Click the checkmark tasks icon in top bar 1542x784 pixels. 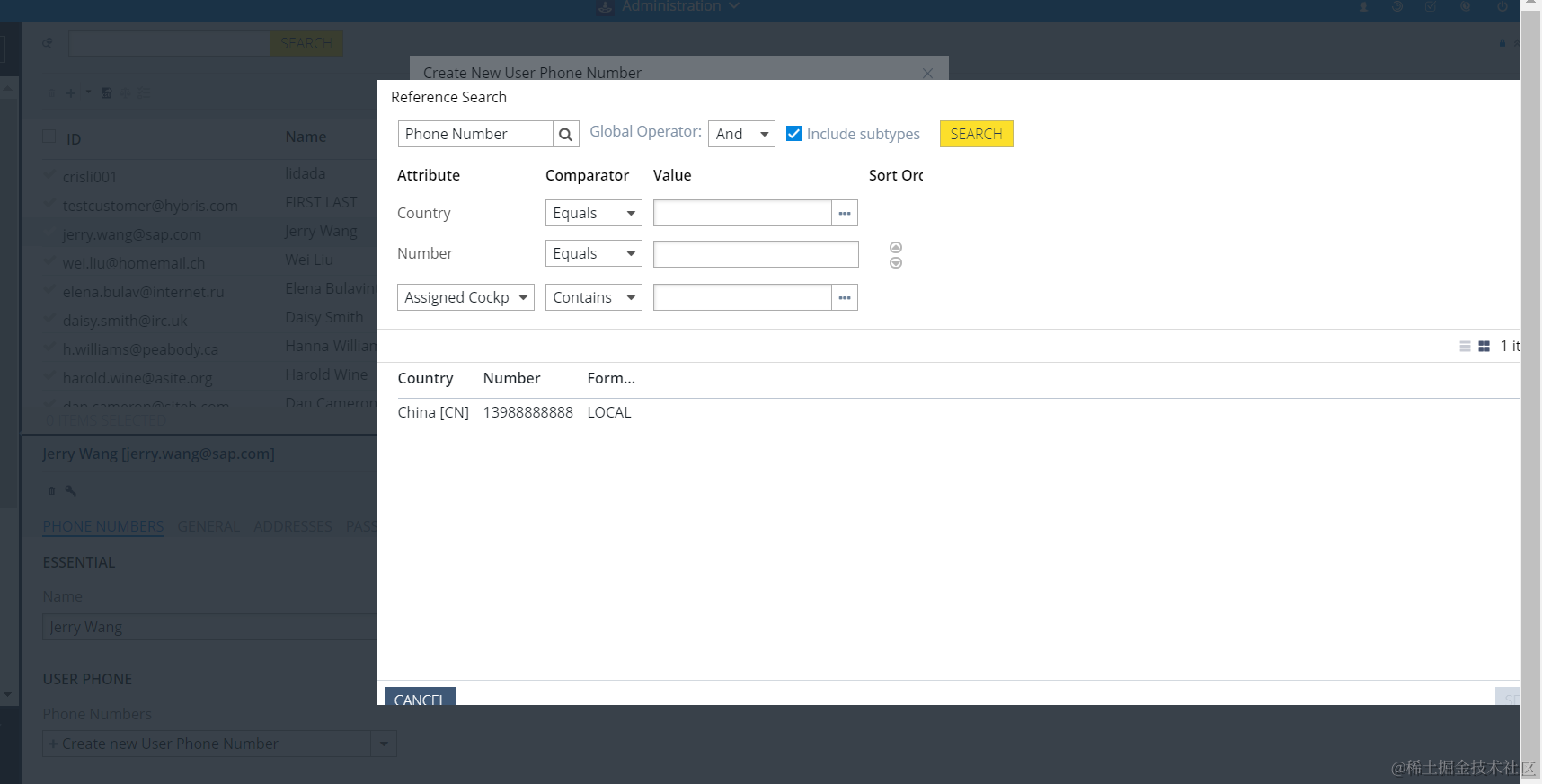click(x=1431, y=6)
